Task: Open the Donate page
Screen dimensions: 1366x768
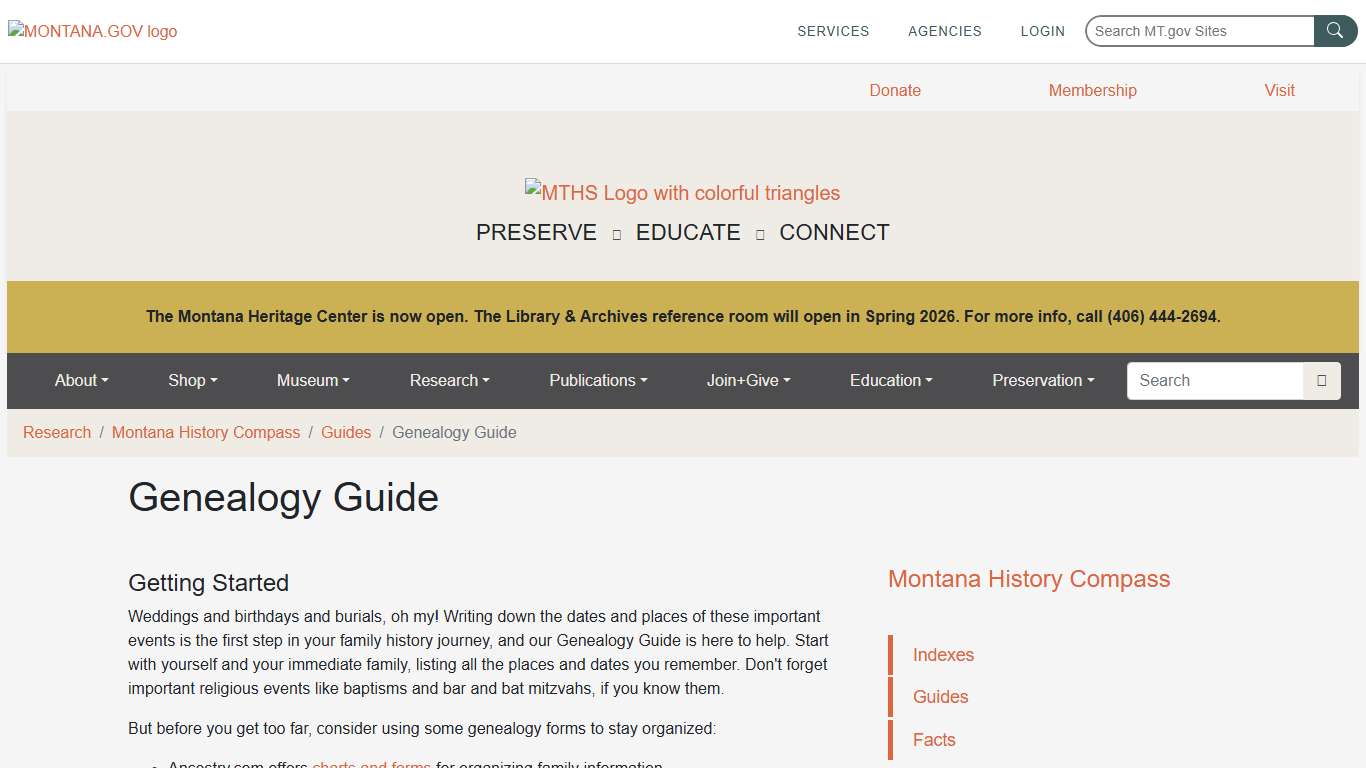Action: tap(895, 90)
